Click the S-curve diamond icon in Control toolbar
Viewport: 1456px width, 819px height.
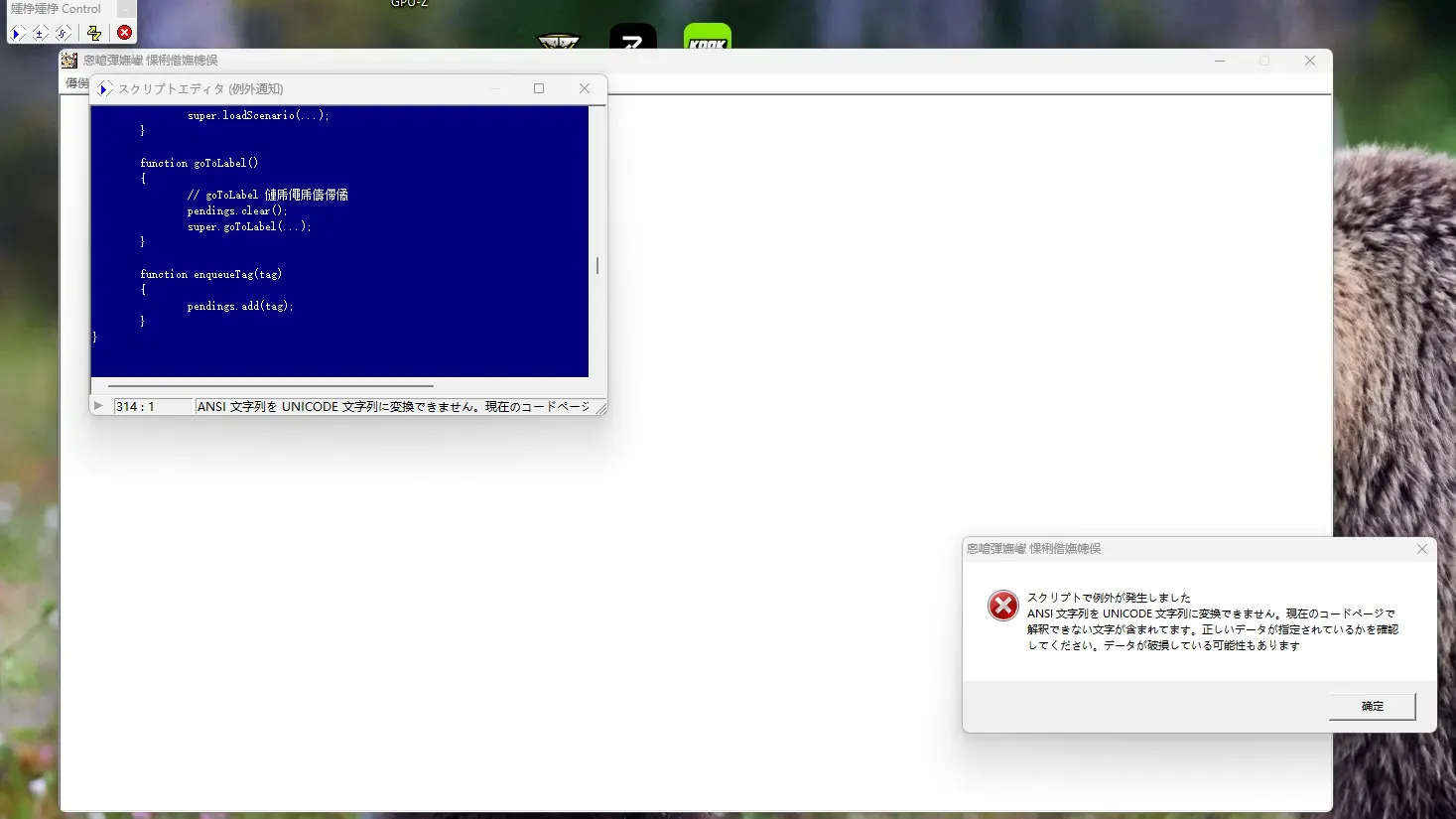tap(63, 33)
